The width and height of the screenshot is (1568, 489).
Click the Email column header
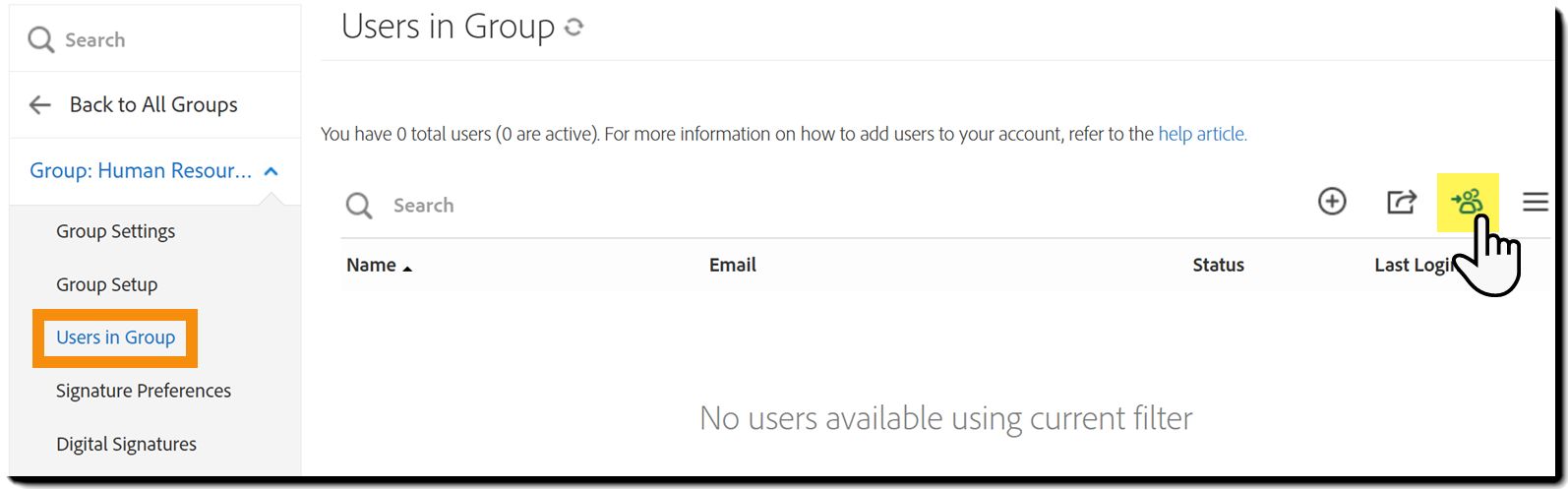point(733,265)
